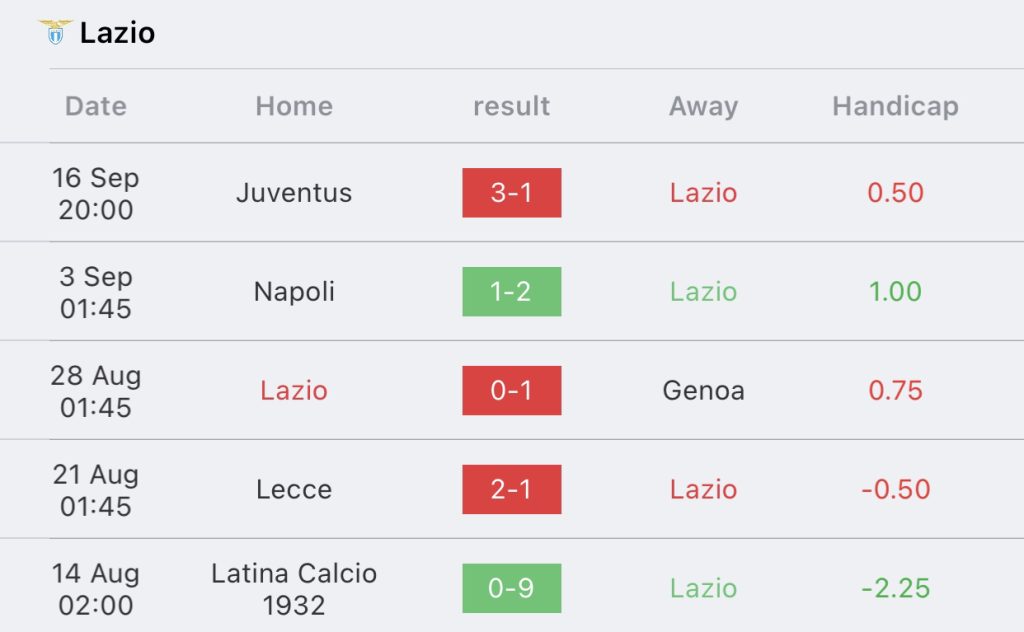Screen dimensions: 1024x632
Task: Select the 1.00 handicap value
Action: (x=895, y=292)
